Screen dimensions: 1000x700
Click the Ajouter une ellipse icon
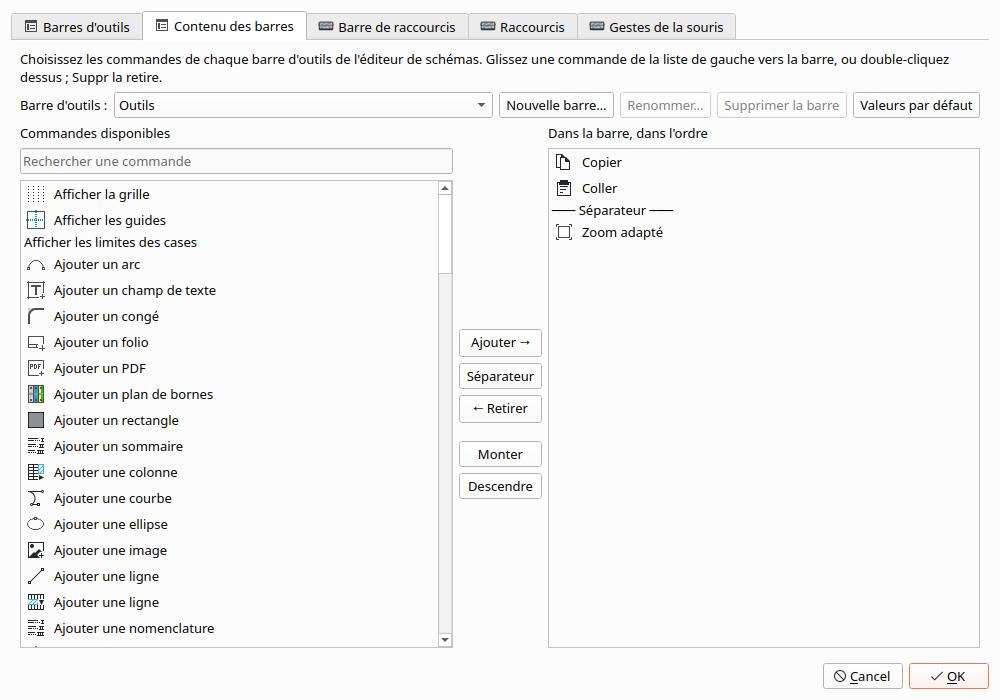tap(36, 524)
